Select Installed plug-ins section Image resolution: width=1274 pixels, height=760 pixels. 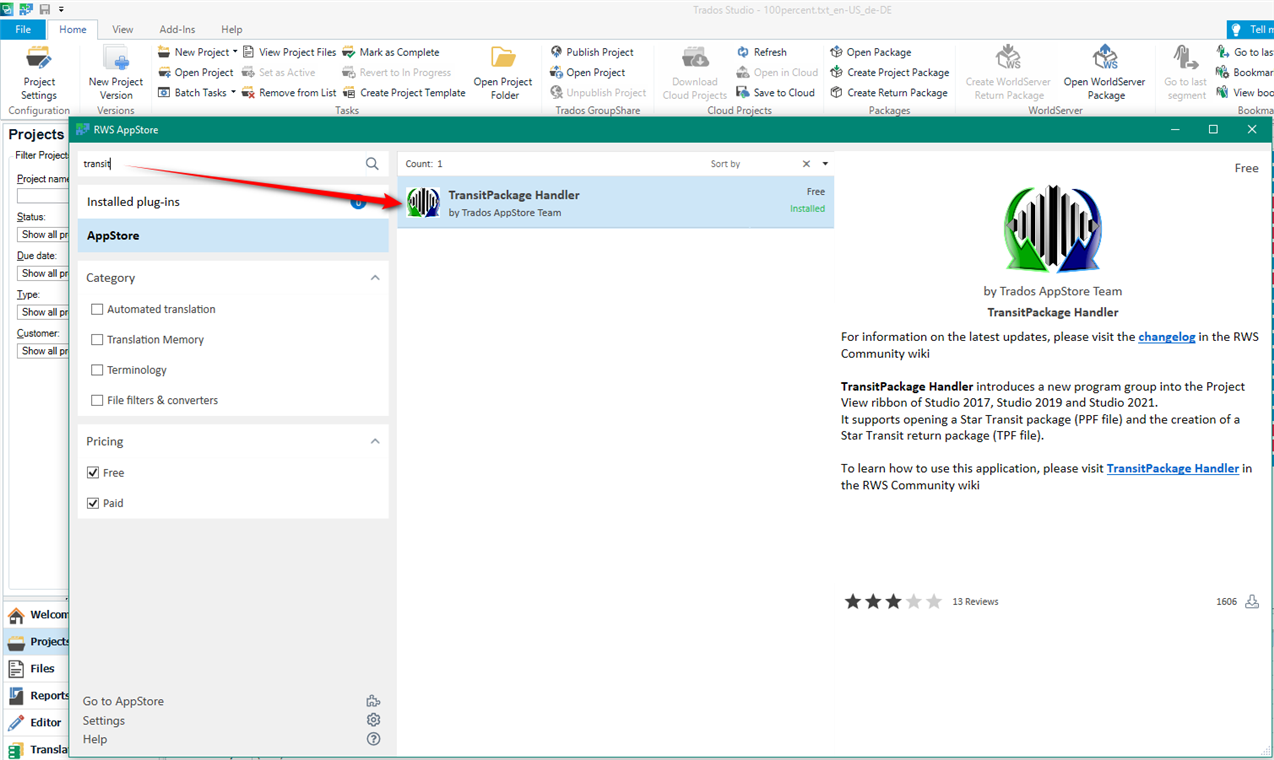(233, 202)
